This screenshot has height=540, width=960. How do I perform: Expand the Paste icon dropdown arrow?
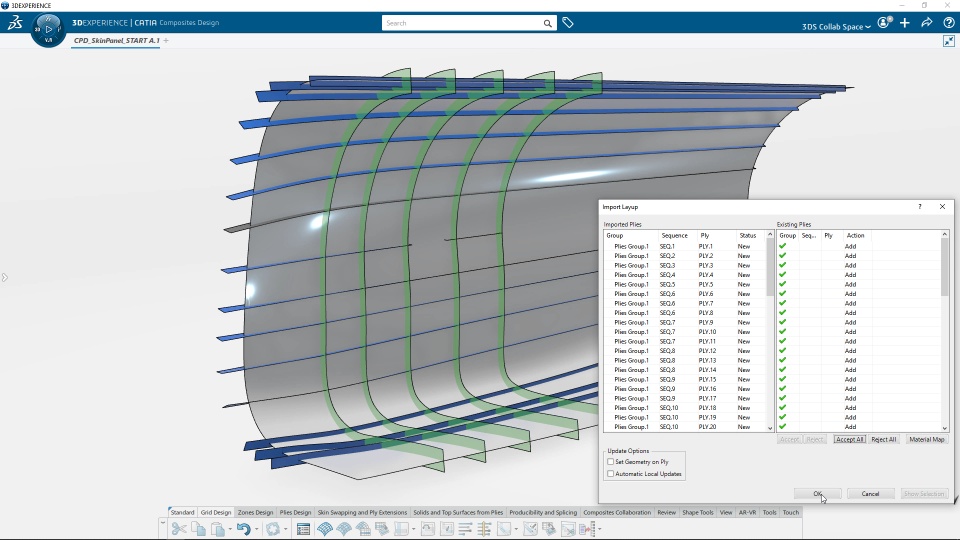[230, 530]
